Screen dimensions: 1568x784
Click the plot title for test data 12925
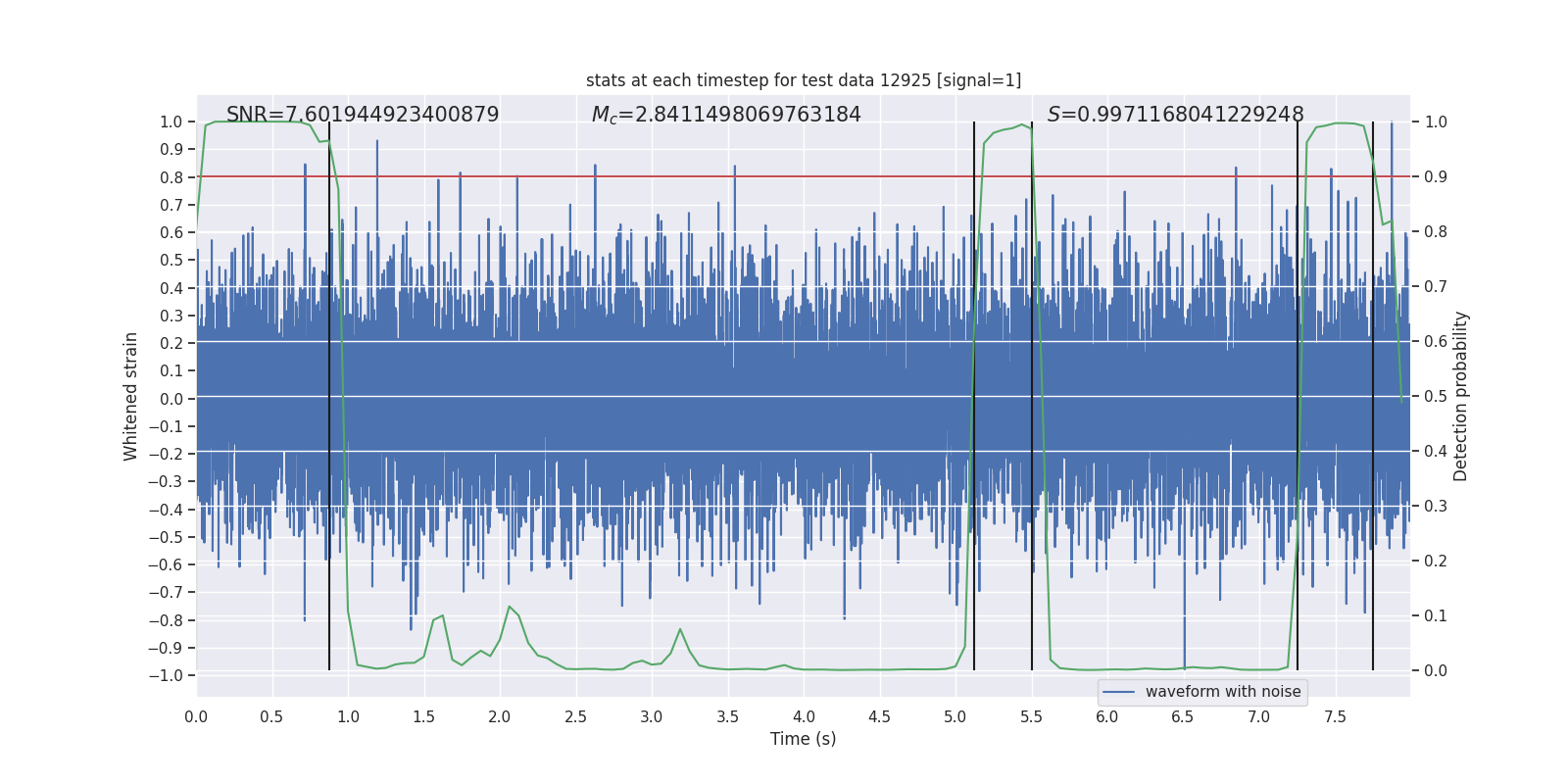click(804, 80)
